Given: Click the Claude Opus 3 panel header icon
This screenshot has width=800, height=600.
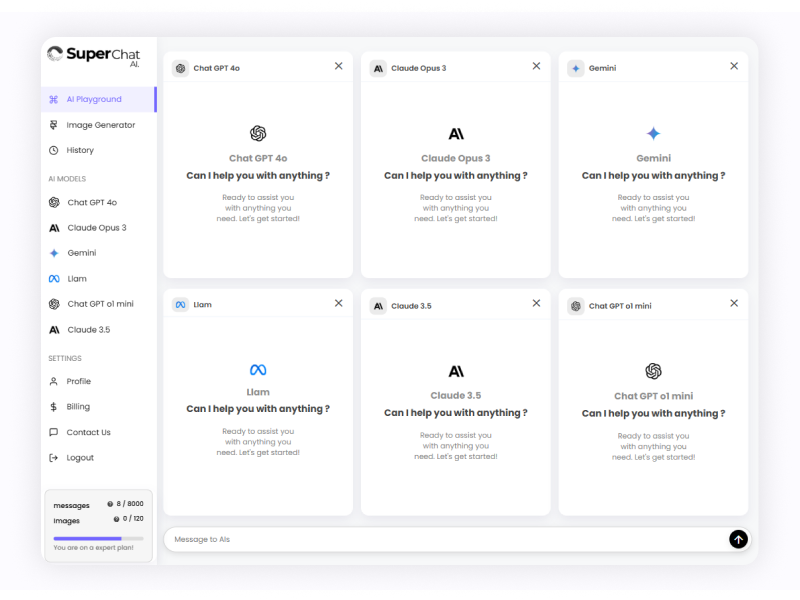Looking at the screenshot, I should [x=378, y=68].
